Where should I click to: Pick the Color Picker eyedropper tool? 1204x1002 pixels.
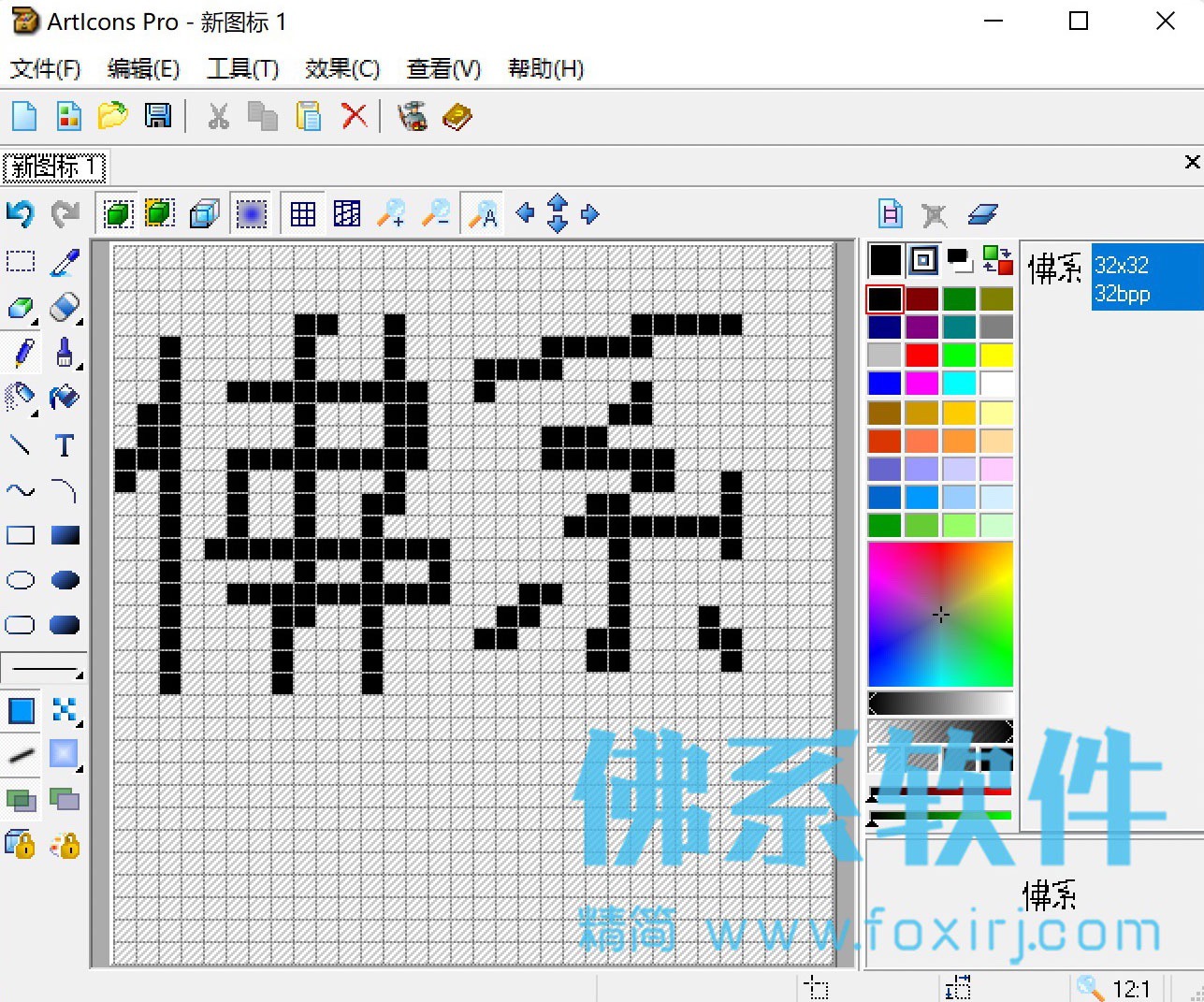(64, 262)
